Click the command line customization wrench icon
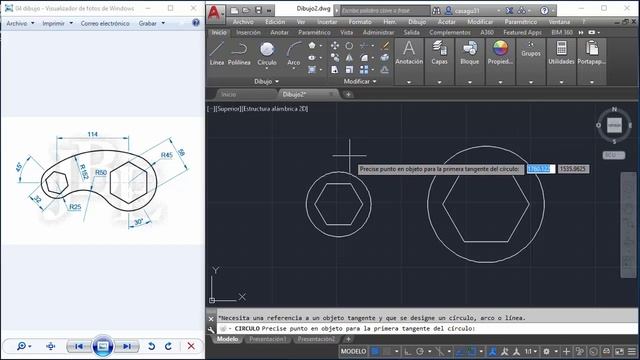Image resolution: width=640 pixels, height=360 pixels. [x=211, y=329]
